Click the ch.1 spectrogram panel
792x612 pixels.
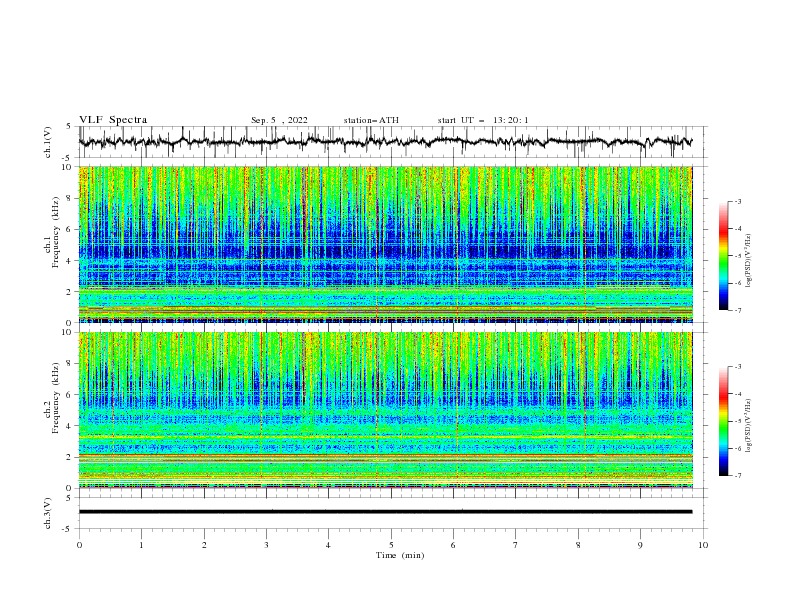pos(385,244)
